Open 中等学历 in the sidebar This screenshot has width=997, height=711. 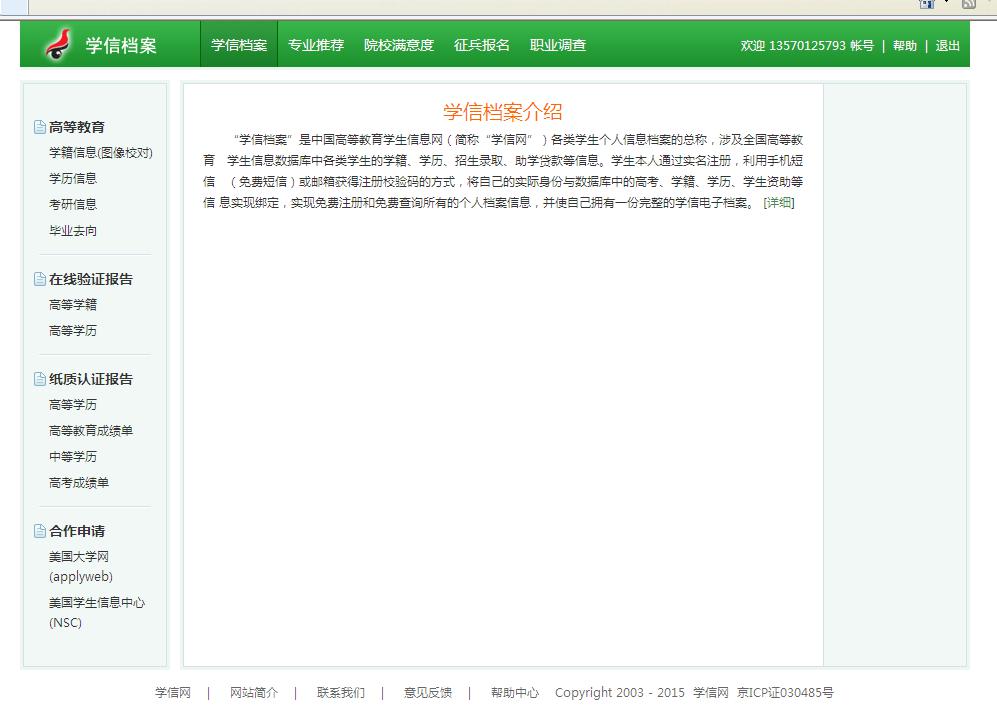click(x=73, y=457)
